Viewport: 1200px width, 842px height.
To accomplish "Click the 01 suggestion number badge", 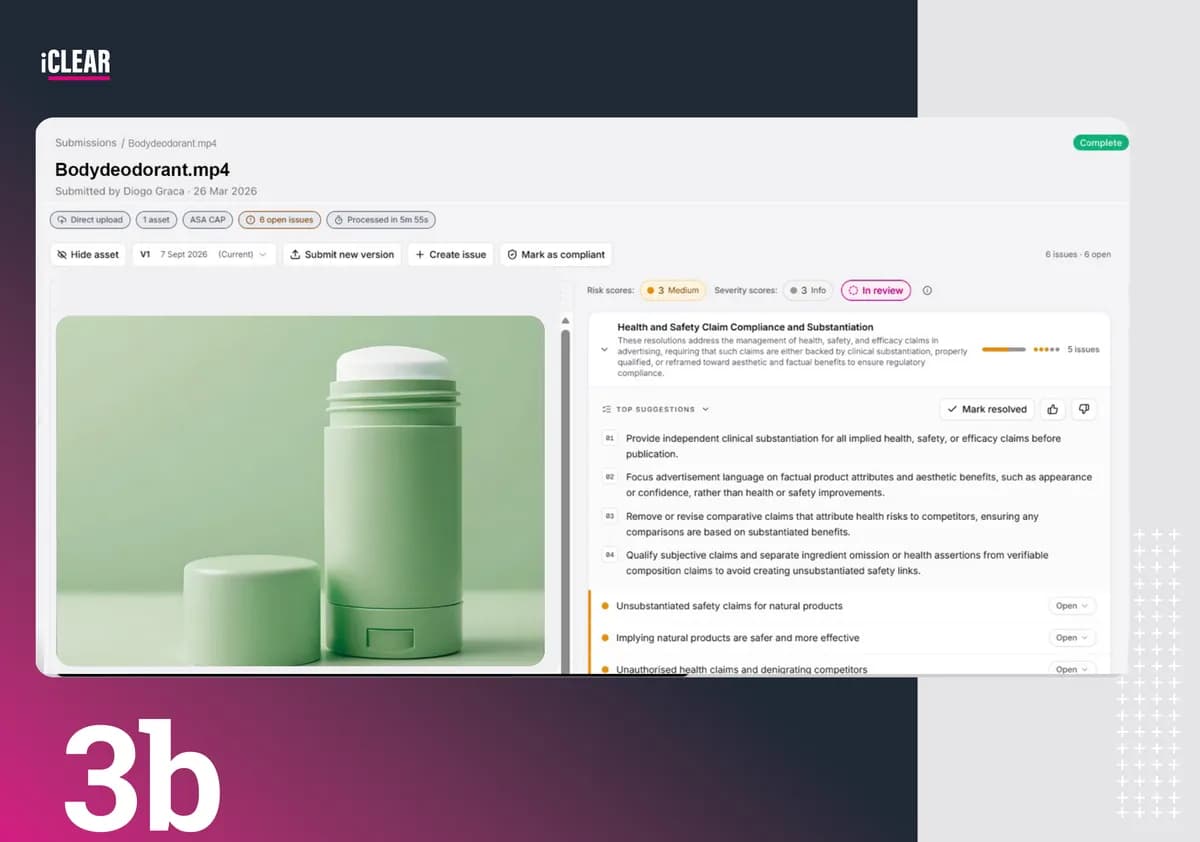I will pyautogui.click(x=609, y=438).
